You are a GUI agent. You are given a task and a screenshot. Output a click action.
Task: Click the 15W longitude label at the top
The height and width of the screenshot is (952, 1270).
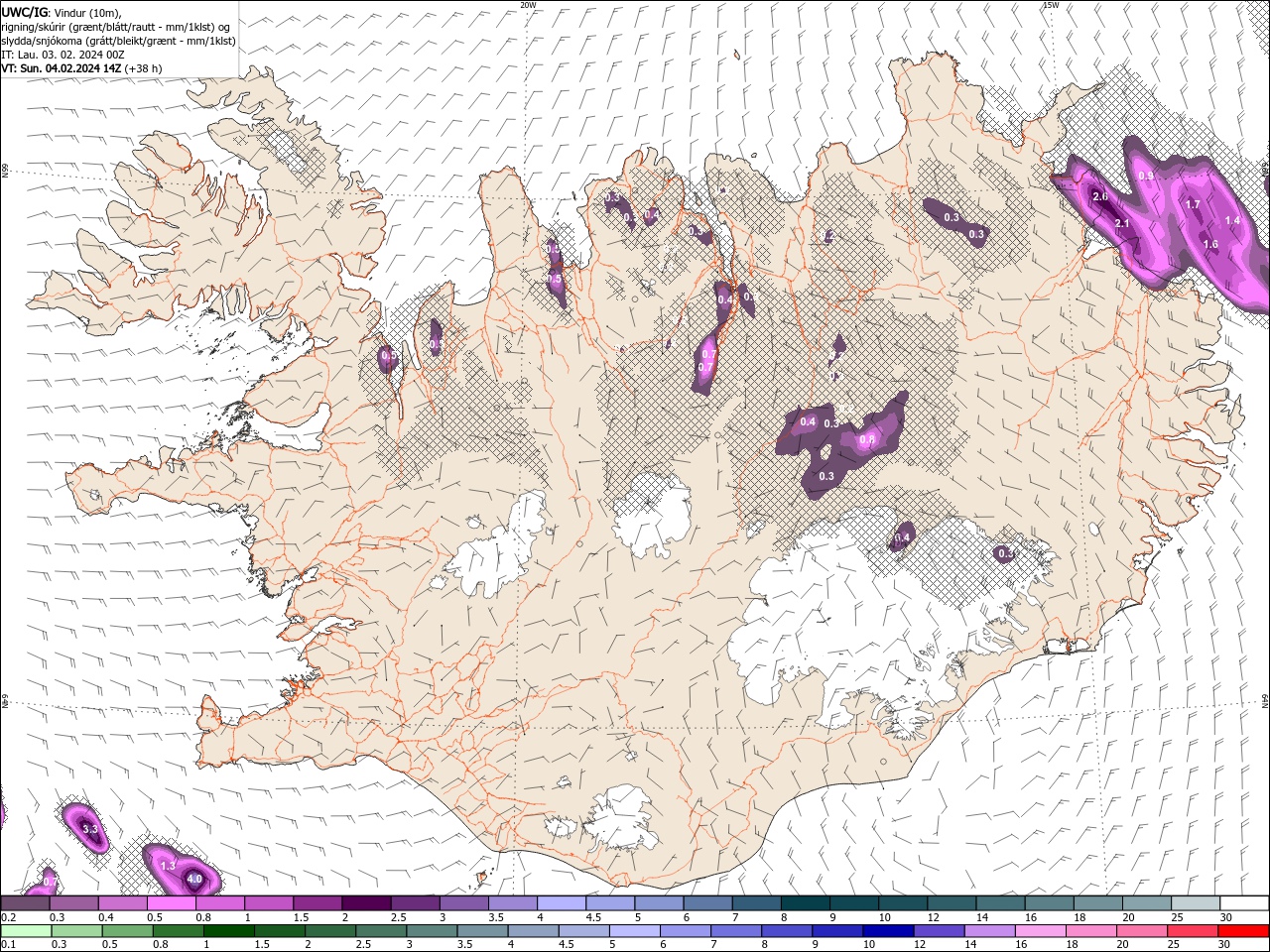(x=1051, y=5)
